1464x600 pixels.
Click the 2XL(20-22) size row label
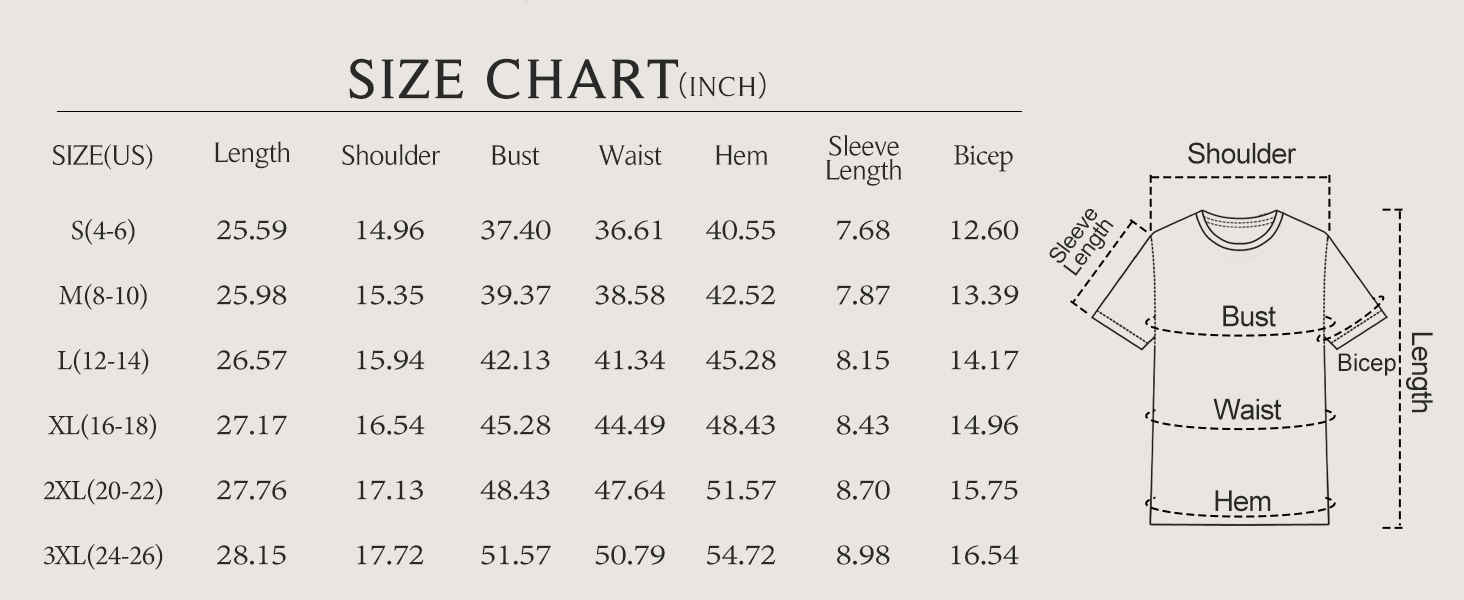coord(103,491)
